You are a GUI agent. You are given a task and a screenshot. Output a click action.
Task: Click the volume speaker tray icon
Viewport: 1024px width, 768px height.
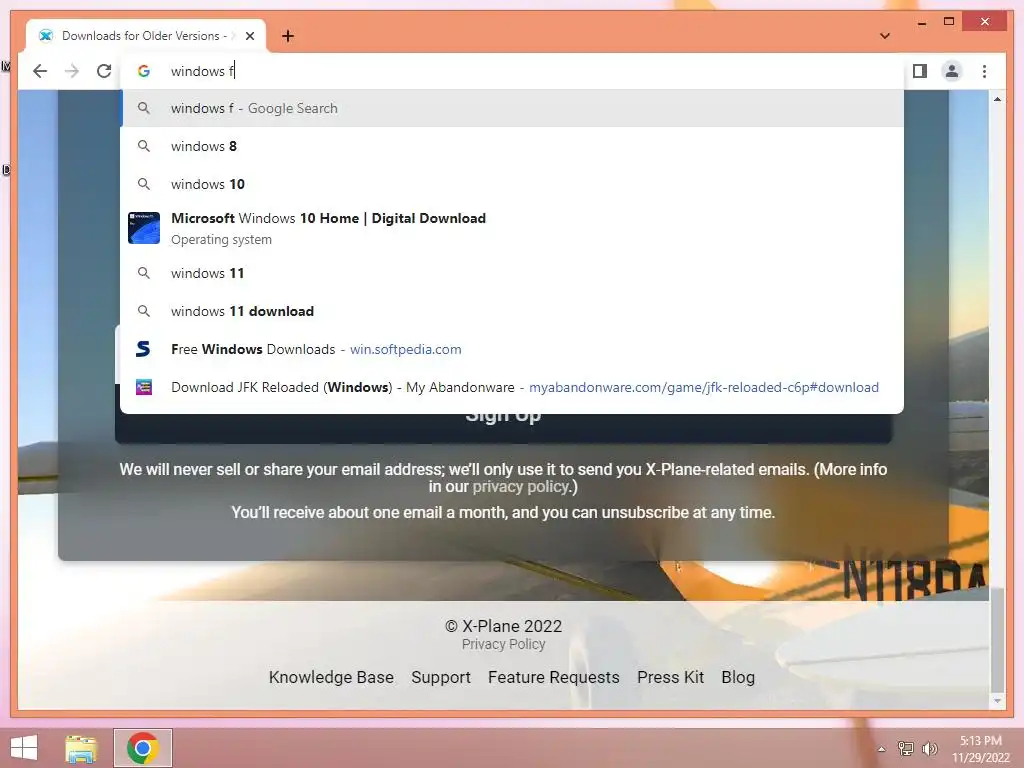tap(929, 748)
